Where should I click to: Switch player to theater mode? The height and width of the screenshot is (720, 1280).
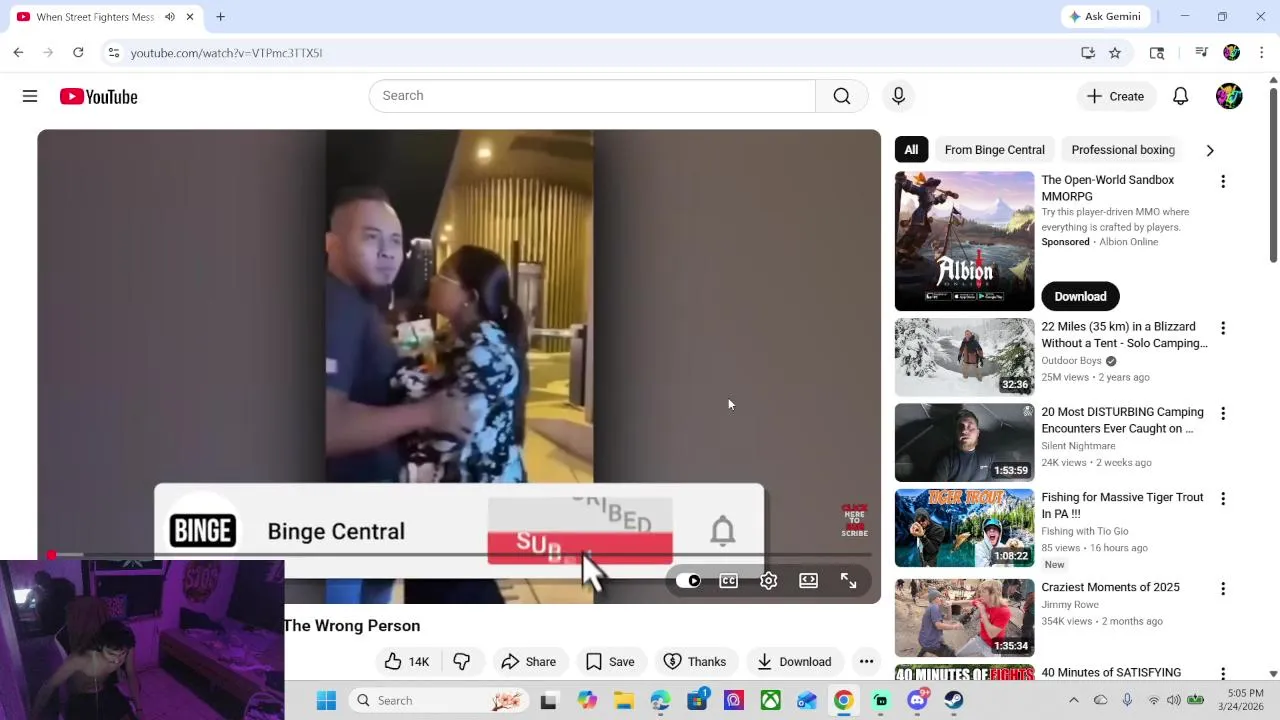click(808, 581)
